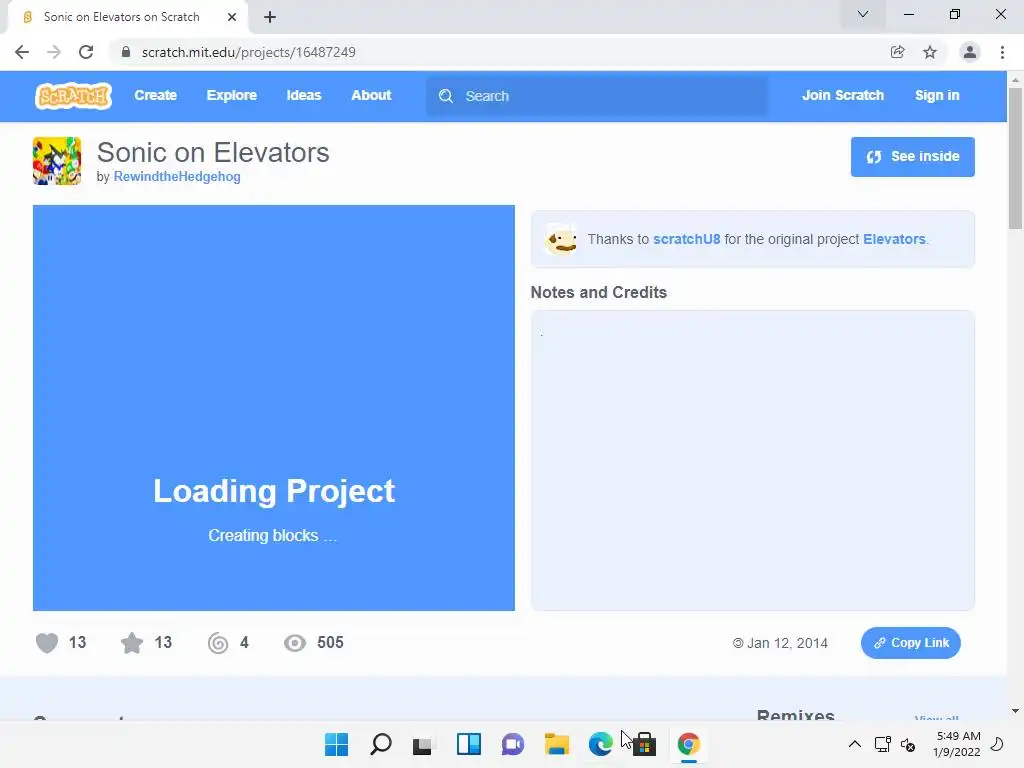Click the Search input field

[597, 96]
